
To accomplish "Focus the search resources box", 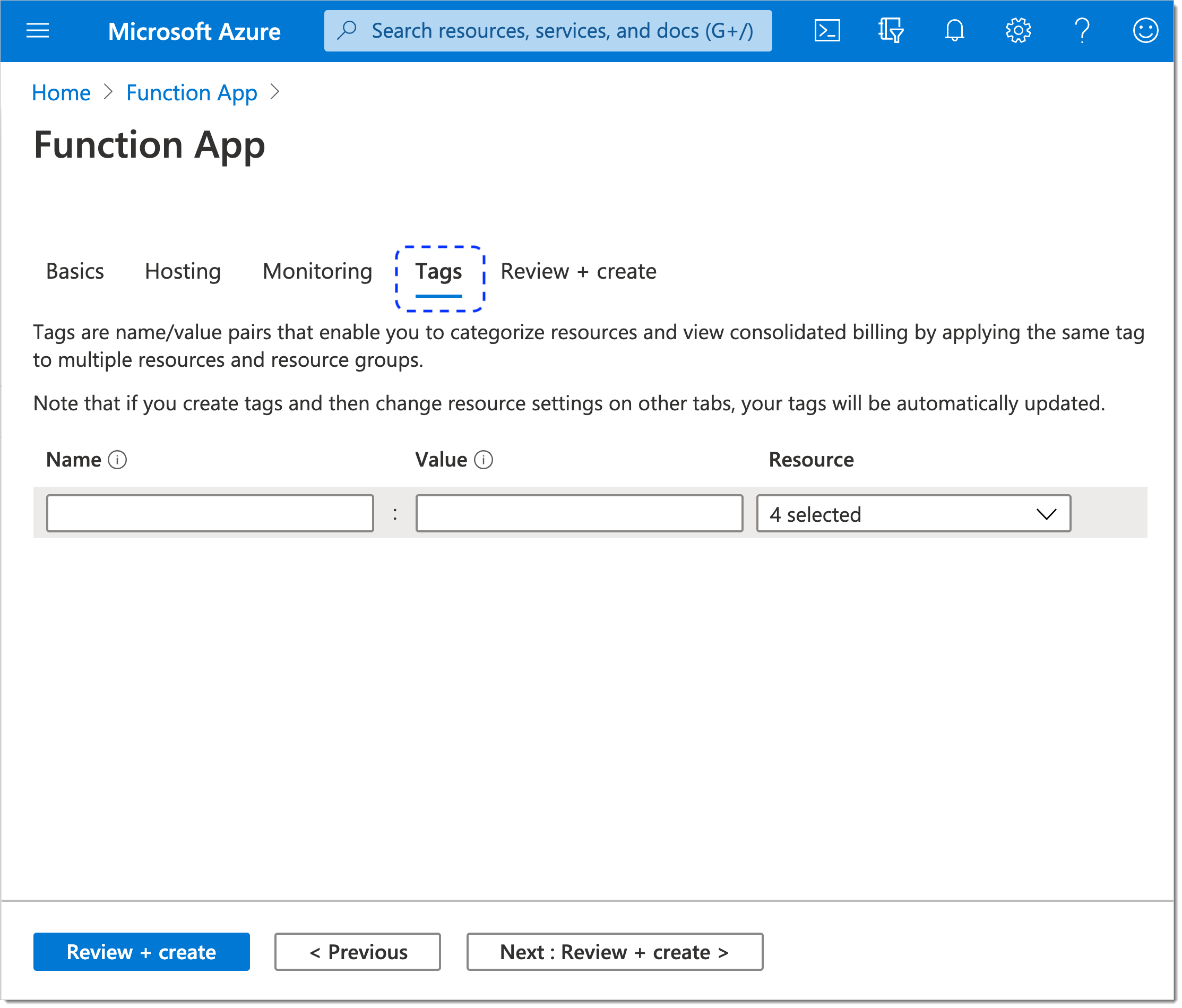I will point(548,31).
